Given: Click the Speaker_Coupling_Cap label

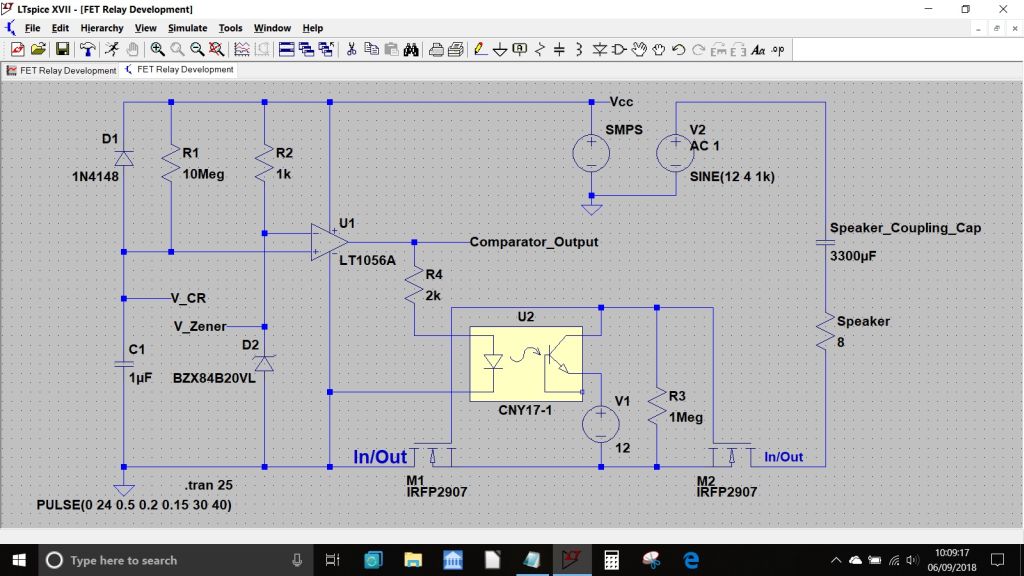Looking at the screenshot, I should point(905,228).
